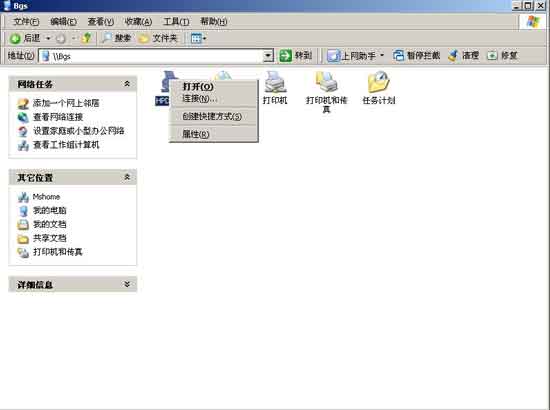Collapse the 其它位置 panel chevron
The image size is (550, 410).
click(x=127, y=177)
